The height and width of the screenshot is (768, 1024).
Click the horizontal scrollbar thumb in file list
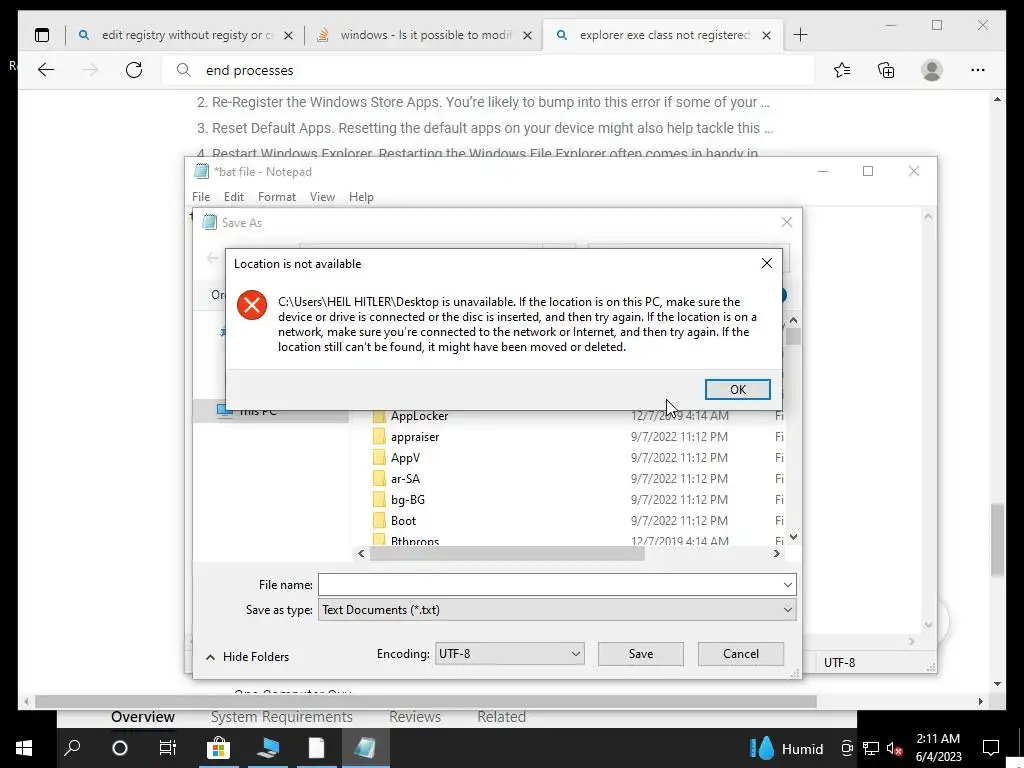coord(507,554)
